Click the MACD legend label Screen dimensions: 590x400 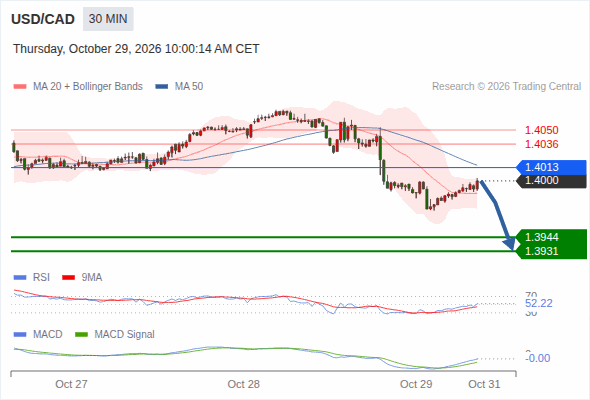point(47,335)
